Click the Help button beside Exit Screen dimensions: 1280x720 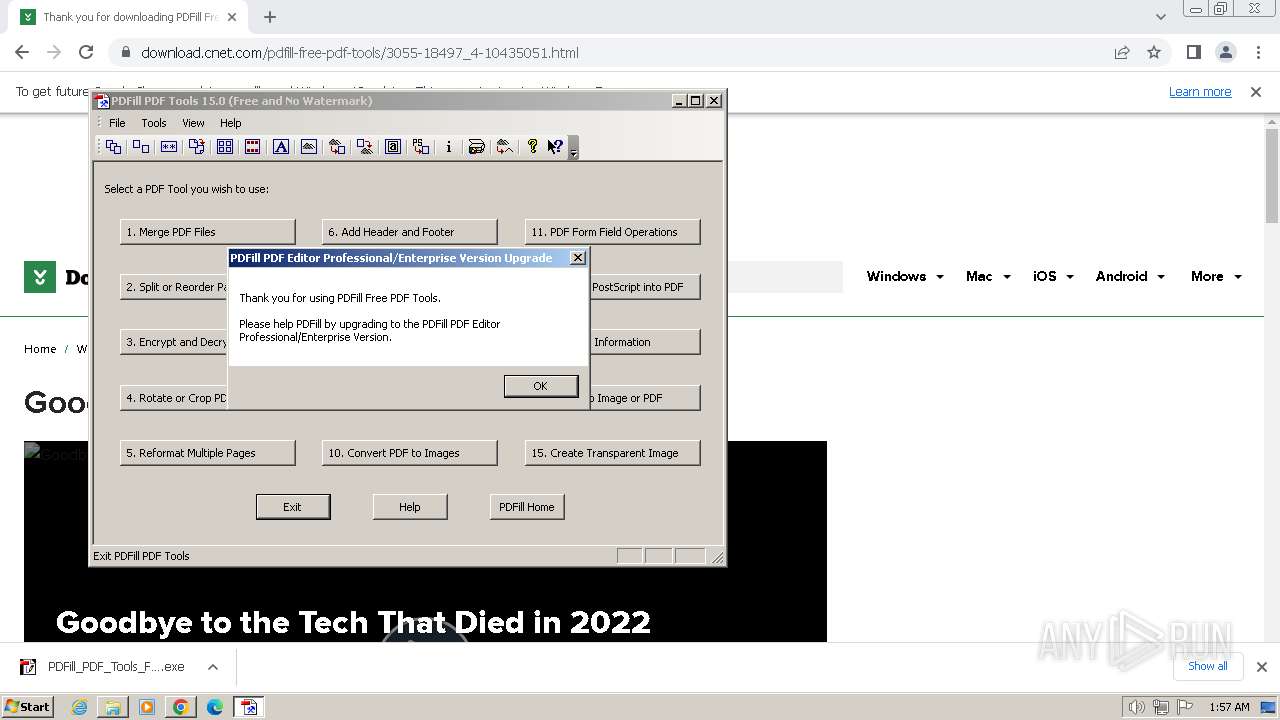(410, 507)
